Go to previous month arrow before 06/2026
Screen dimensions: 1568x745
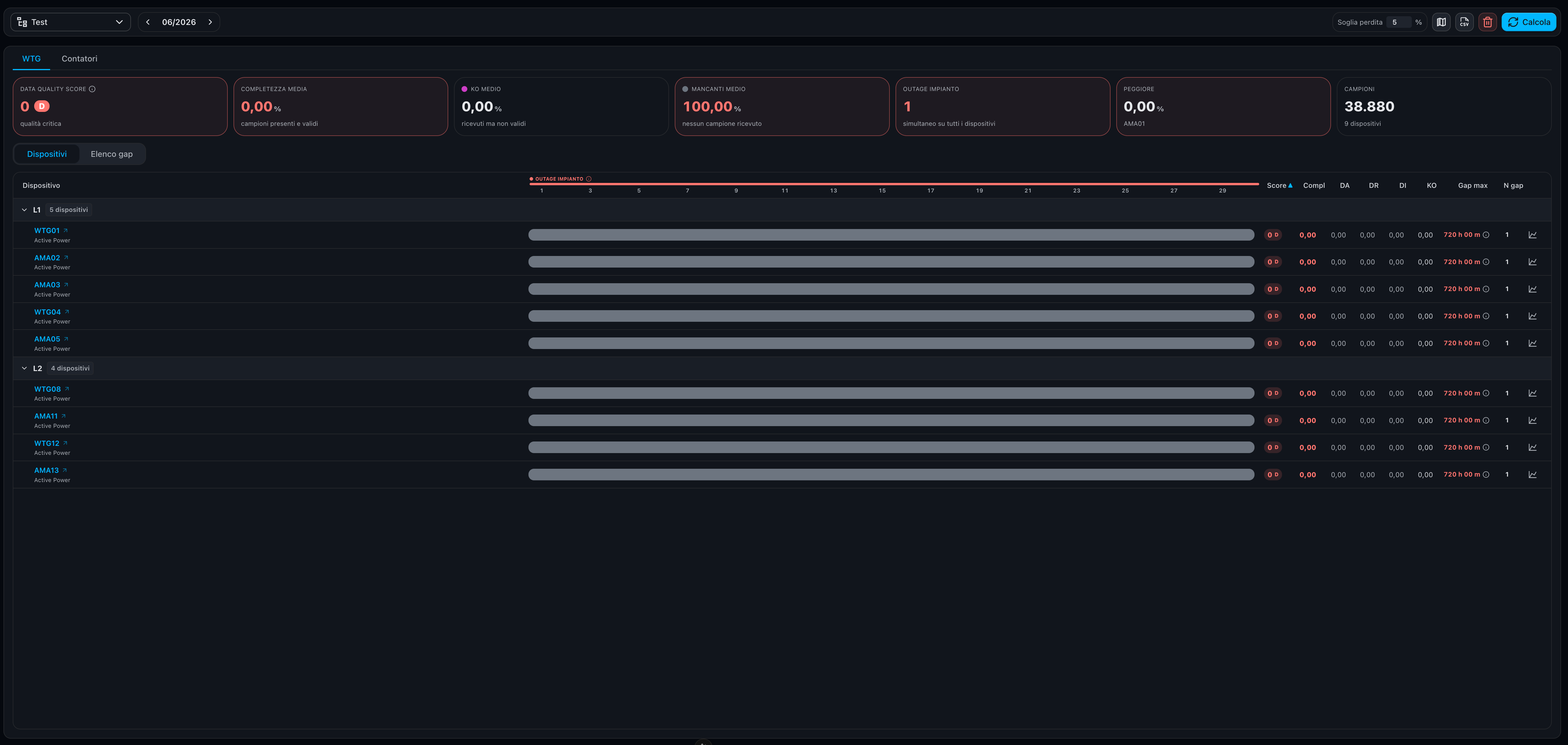tap(148, 22)
